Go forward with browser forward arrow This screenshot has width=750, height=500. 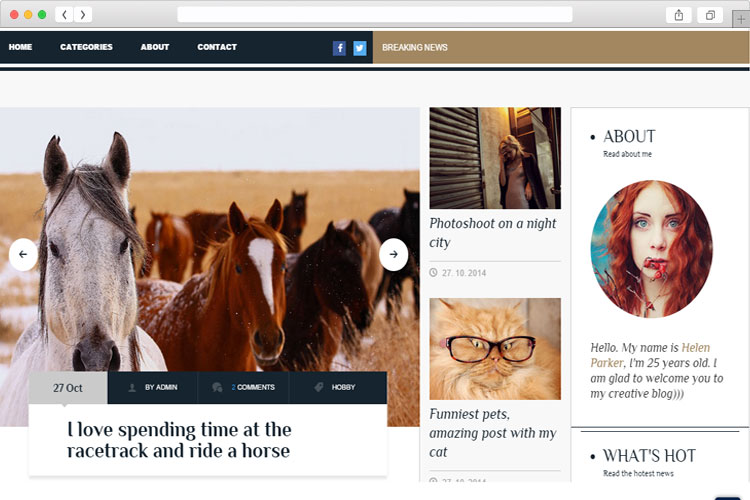[83, 15]
